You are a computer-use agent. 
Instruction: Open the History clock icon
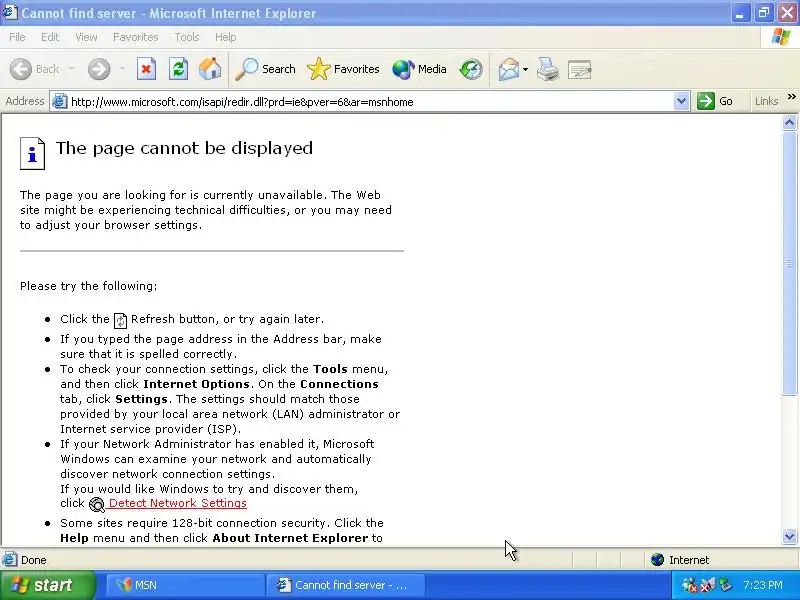click(x=470, y=69)
